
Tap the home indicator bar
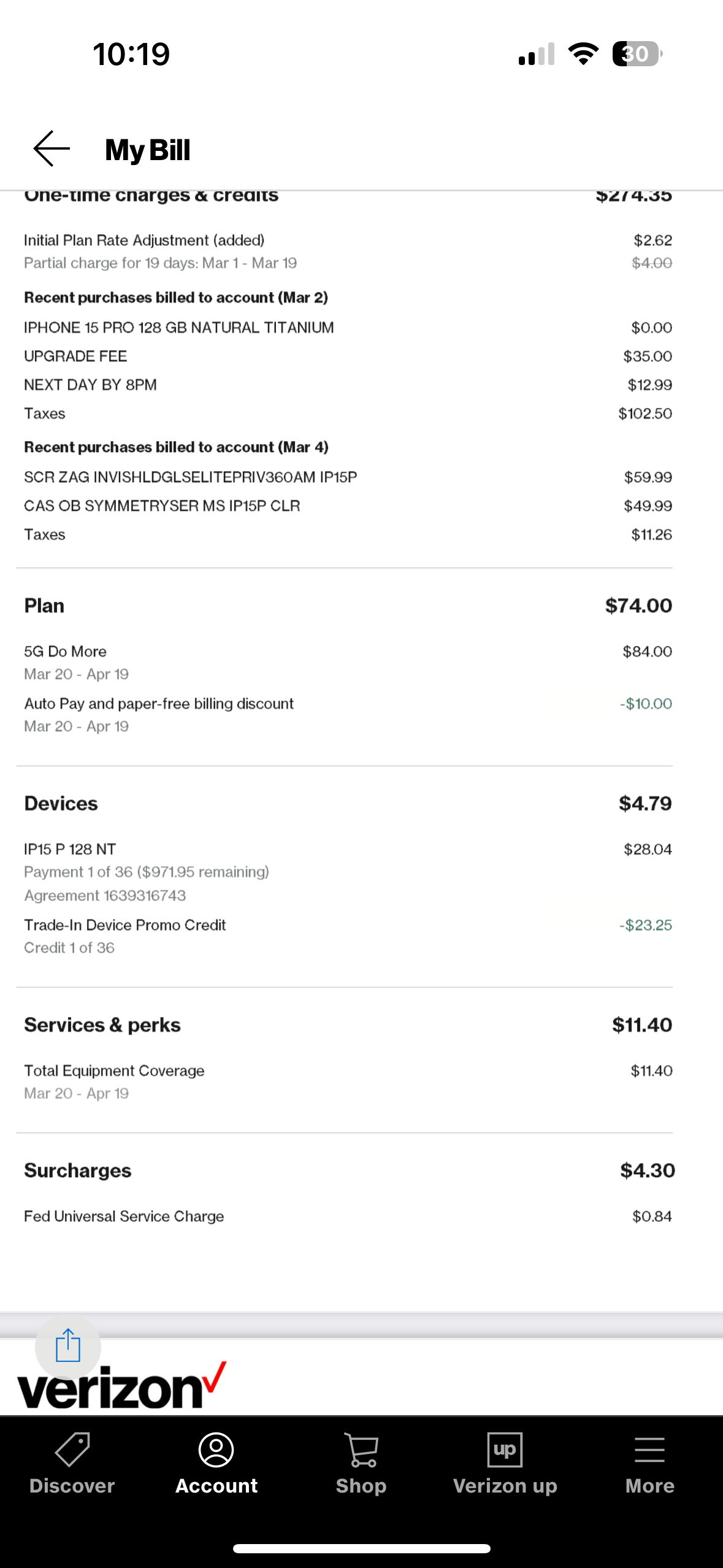pos(361,1548)
